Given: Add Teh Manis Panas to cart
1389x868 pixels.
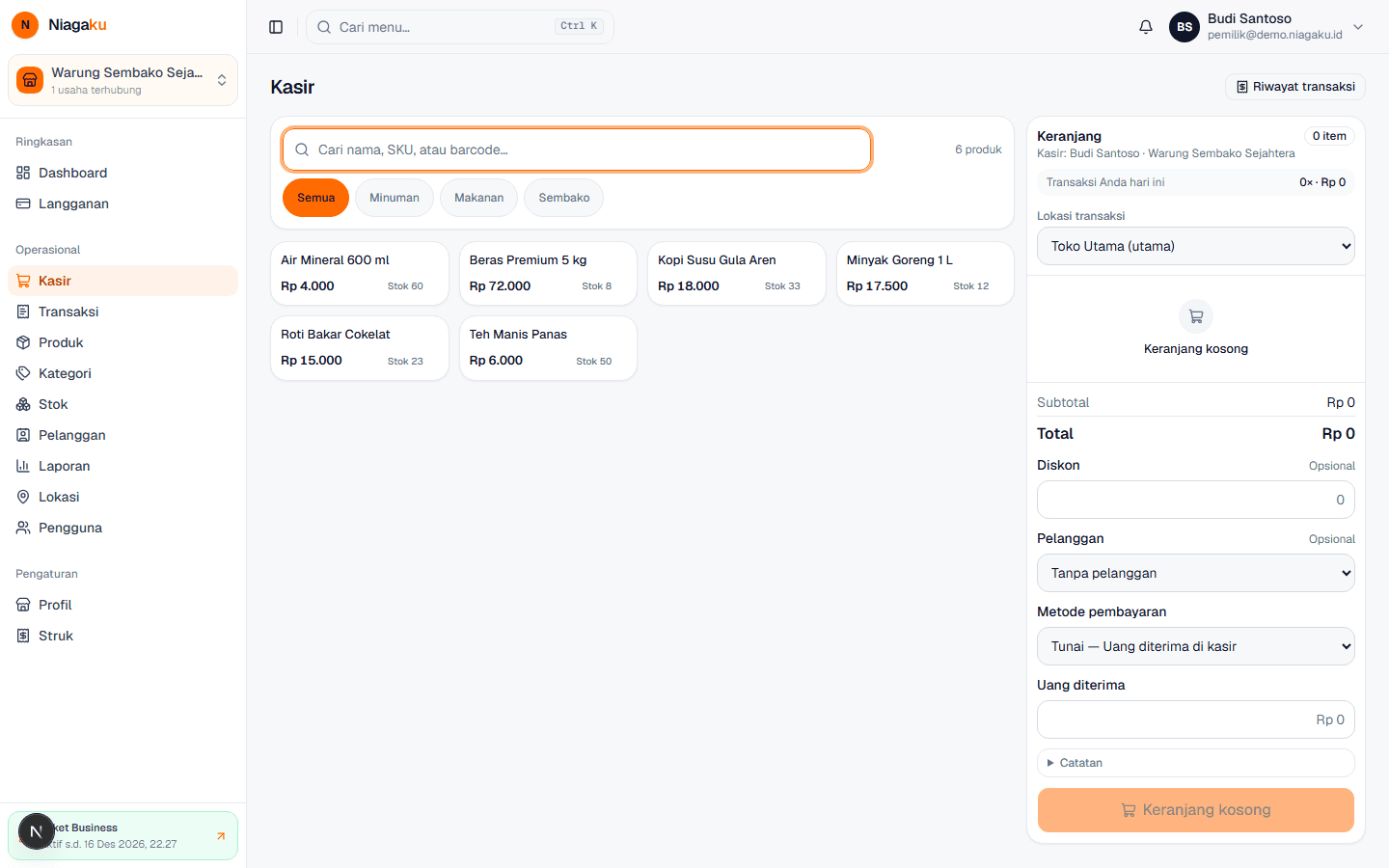Looking at the screenshot, I should (548, 348).
